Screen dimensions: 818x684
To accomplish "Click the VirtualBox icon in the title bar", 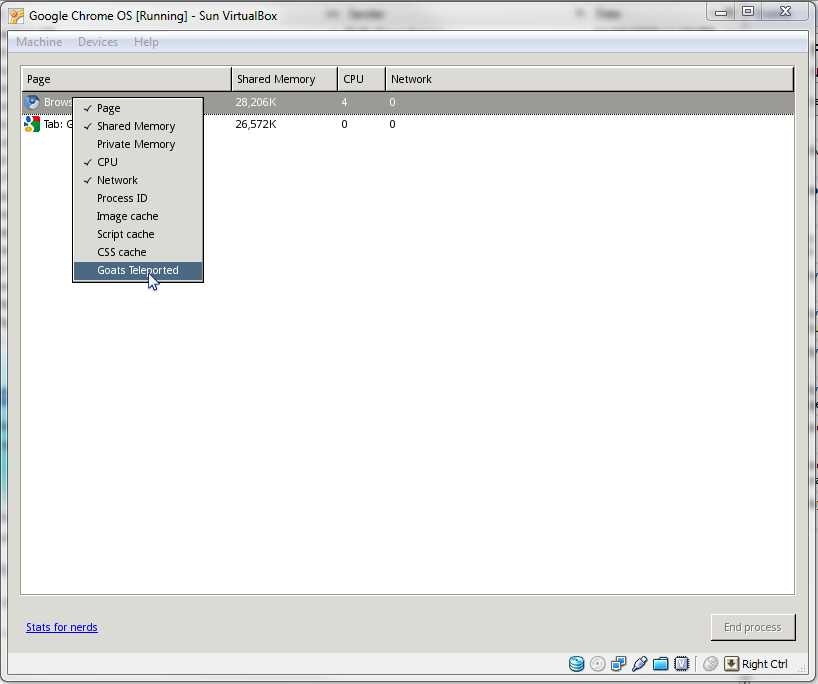I will coord(16,16).
